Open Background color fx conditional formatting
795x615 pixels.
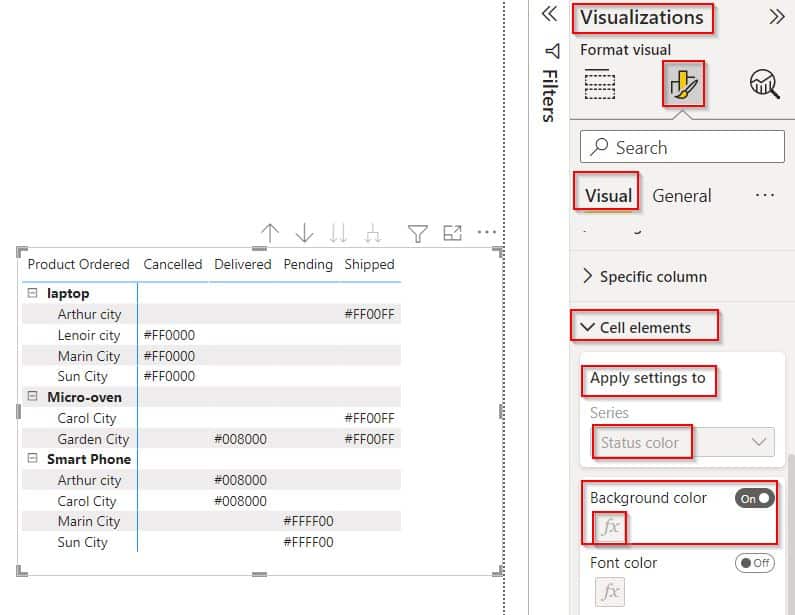pos(610,527)
